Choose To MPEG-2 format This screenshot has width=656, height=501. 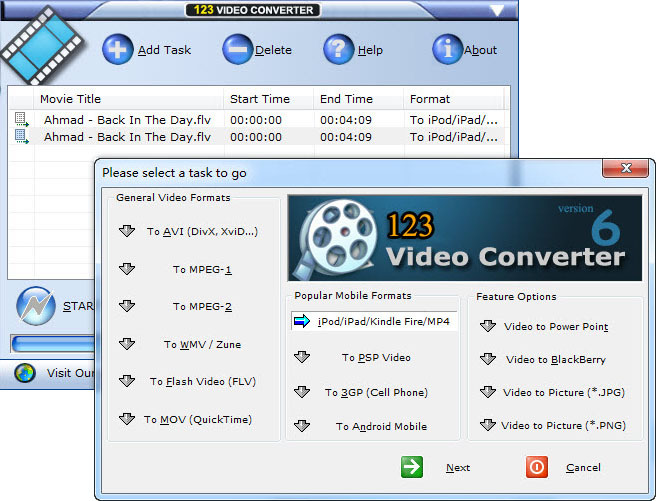pyautogui.click(x=202, y=307)
